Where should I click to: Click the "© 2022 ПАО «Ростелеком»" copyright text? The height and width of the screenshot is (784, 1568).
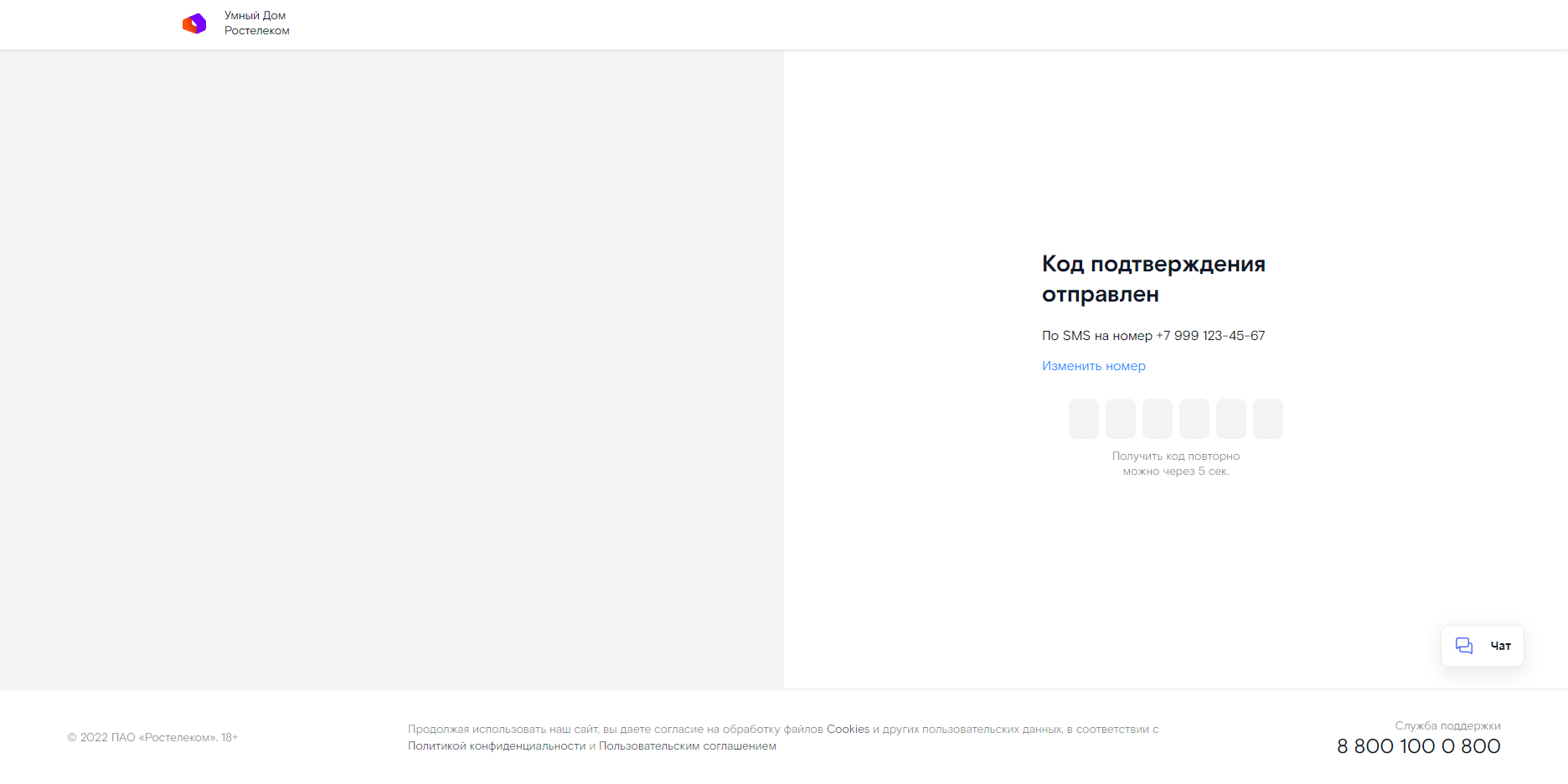click(152, 738)
